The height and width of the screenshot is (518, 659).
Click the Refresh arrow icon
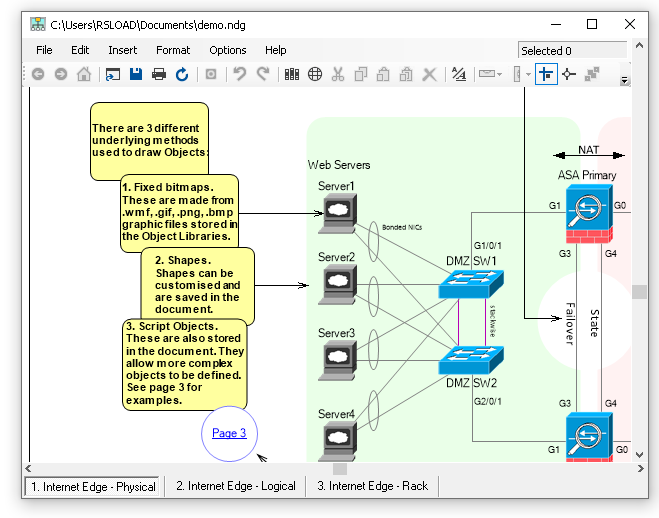point(182,74)
